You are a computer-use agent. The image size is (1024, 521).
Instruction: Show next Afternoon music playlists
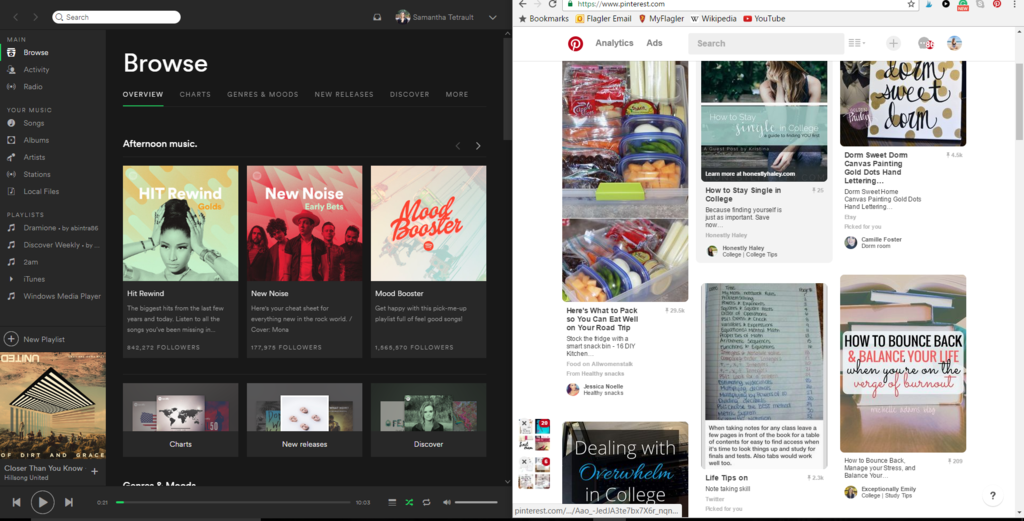pyautogui.click(x=478, y=146)
